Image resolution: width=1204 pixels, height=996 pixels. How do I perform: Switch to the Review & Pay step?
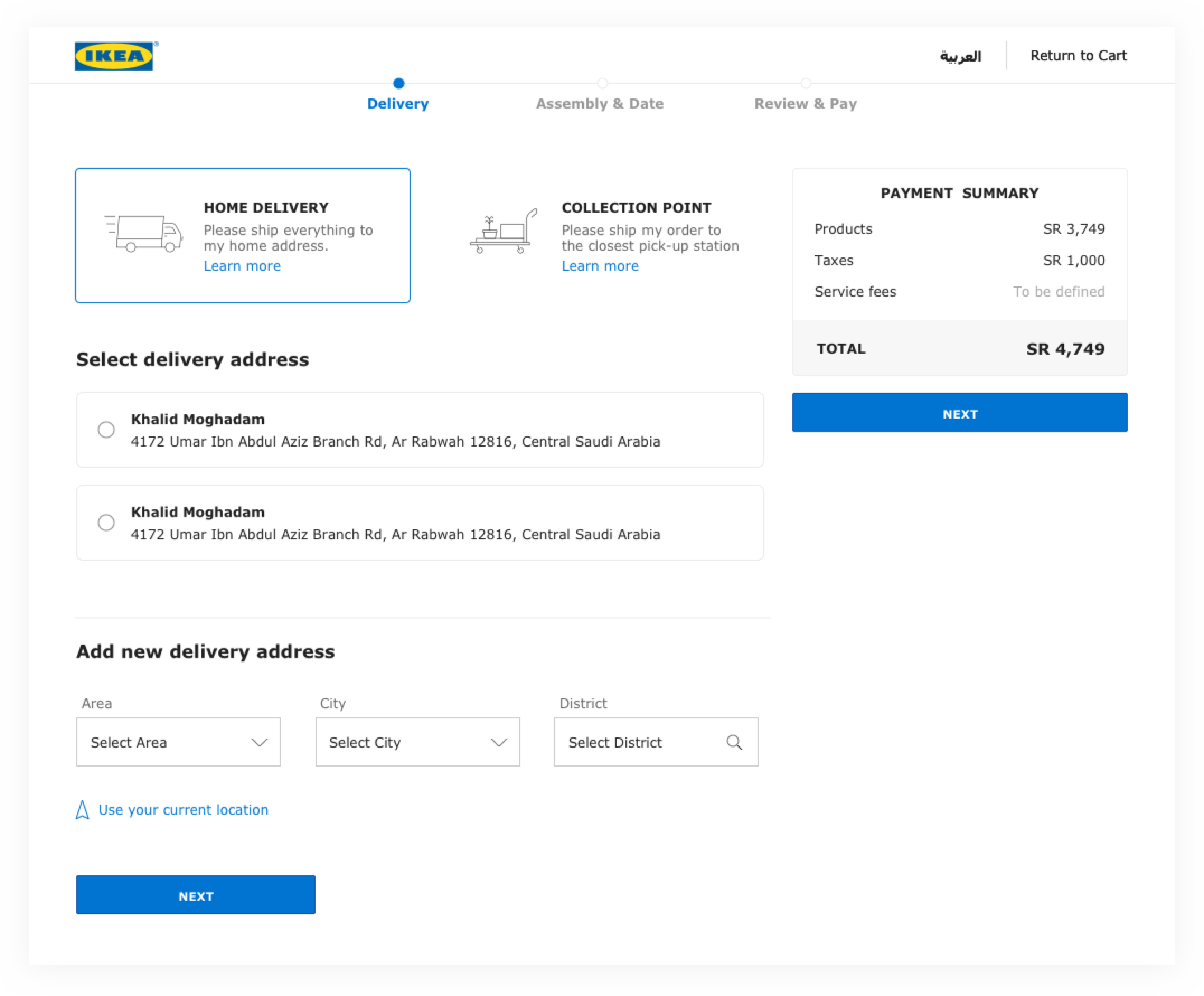click(806, 104)
